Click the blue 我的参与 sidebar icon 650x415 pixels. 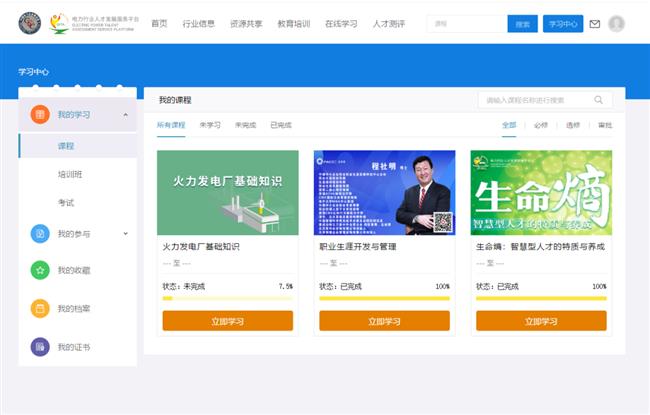(x=39, y=234)
